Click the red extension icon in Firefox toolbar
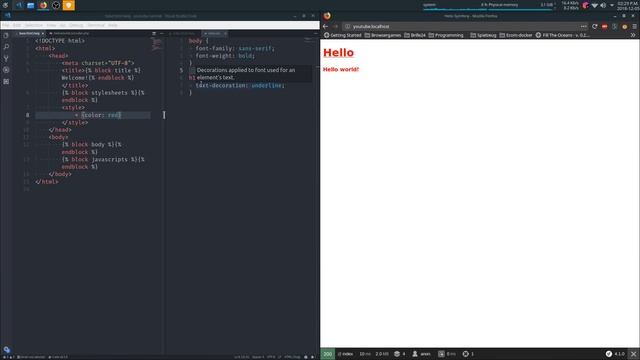Viewport: 640px width, 360px height. (x=604, y=26)
